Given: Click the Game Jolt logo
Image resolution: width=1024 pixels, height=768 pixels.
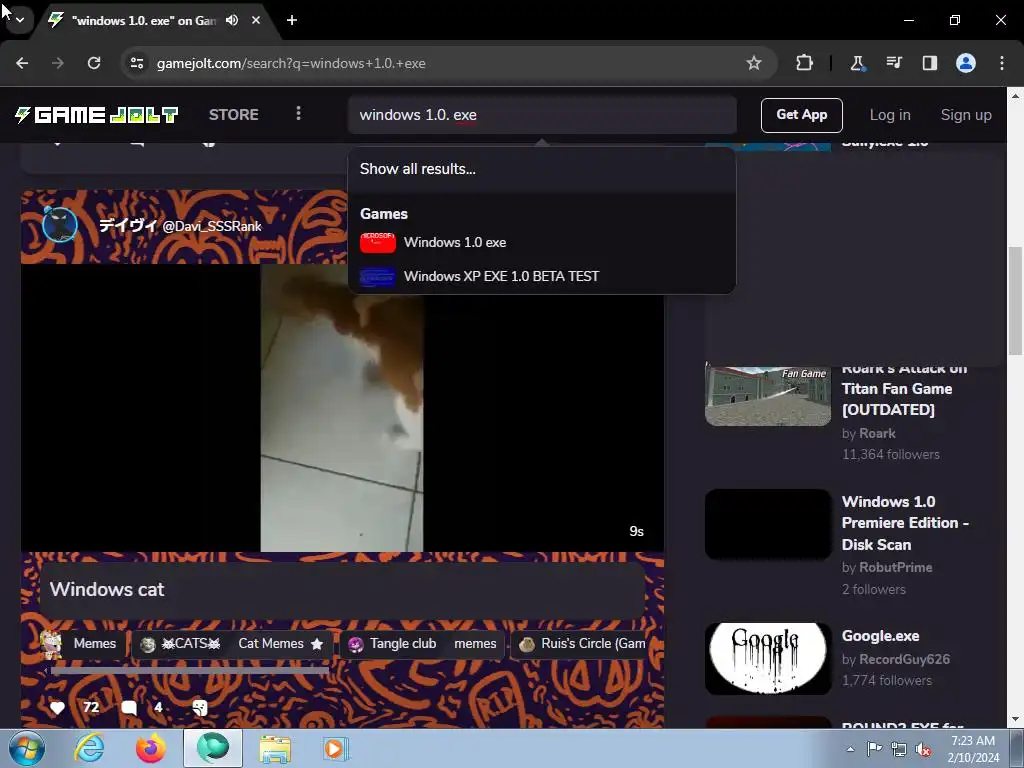Looking at the screenshot, I should (97, 115).
